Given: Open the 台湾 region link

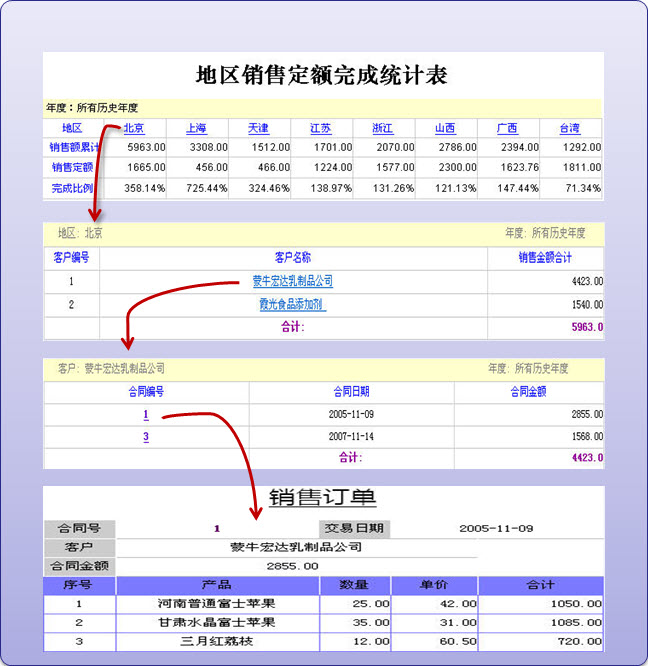Looking at the screenshot, I should coord(569,128).
